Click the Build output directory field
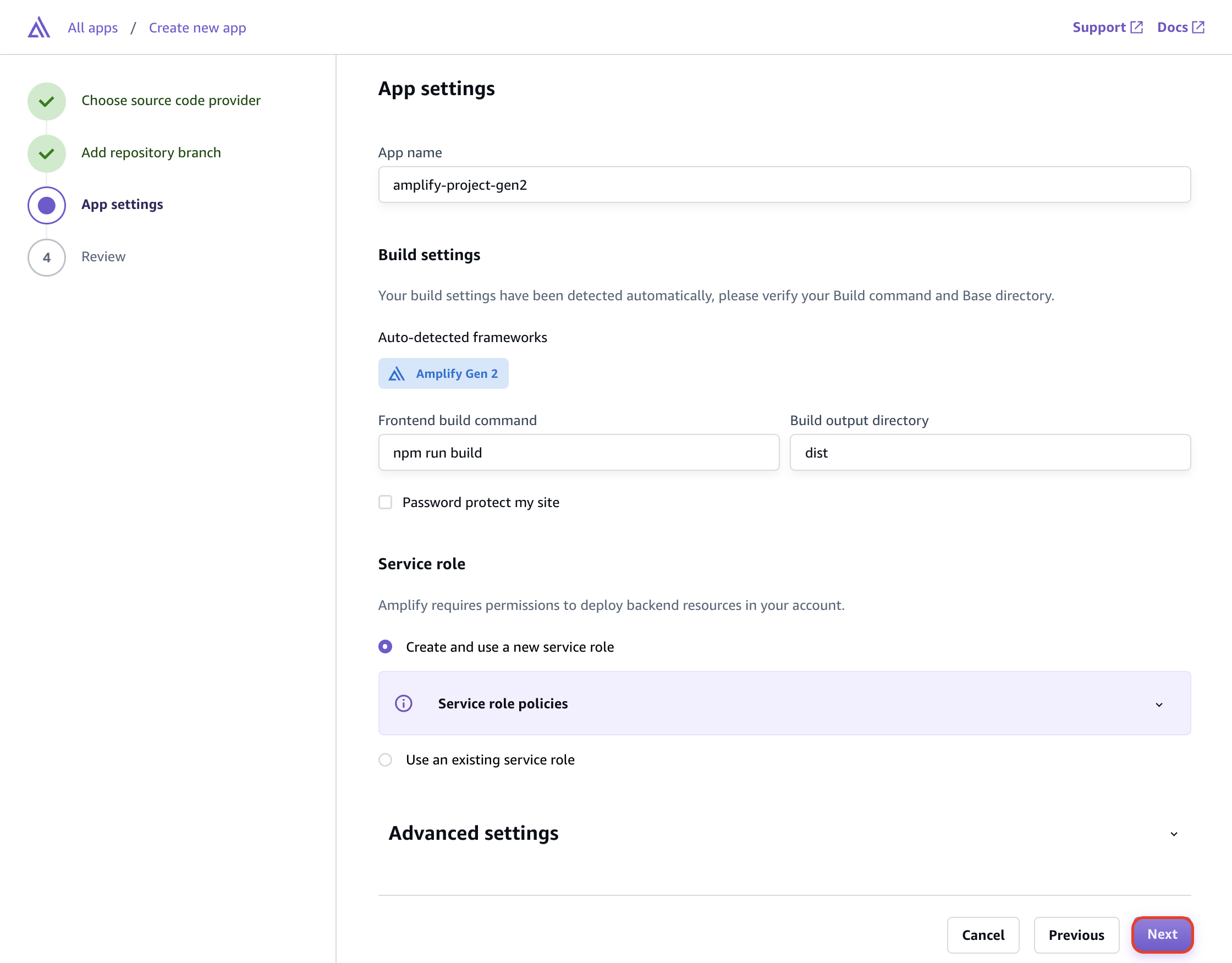1232x963 pixels. (x=989, y=452)
